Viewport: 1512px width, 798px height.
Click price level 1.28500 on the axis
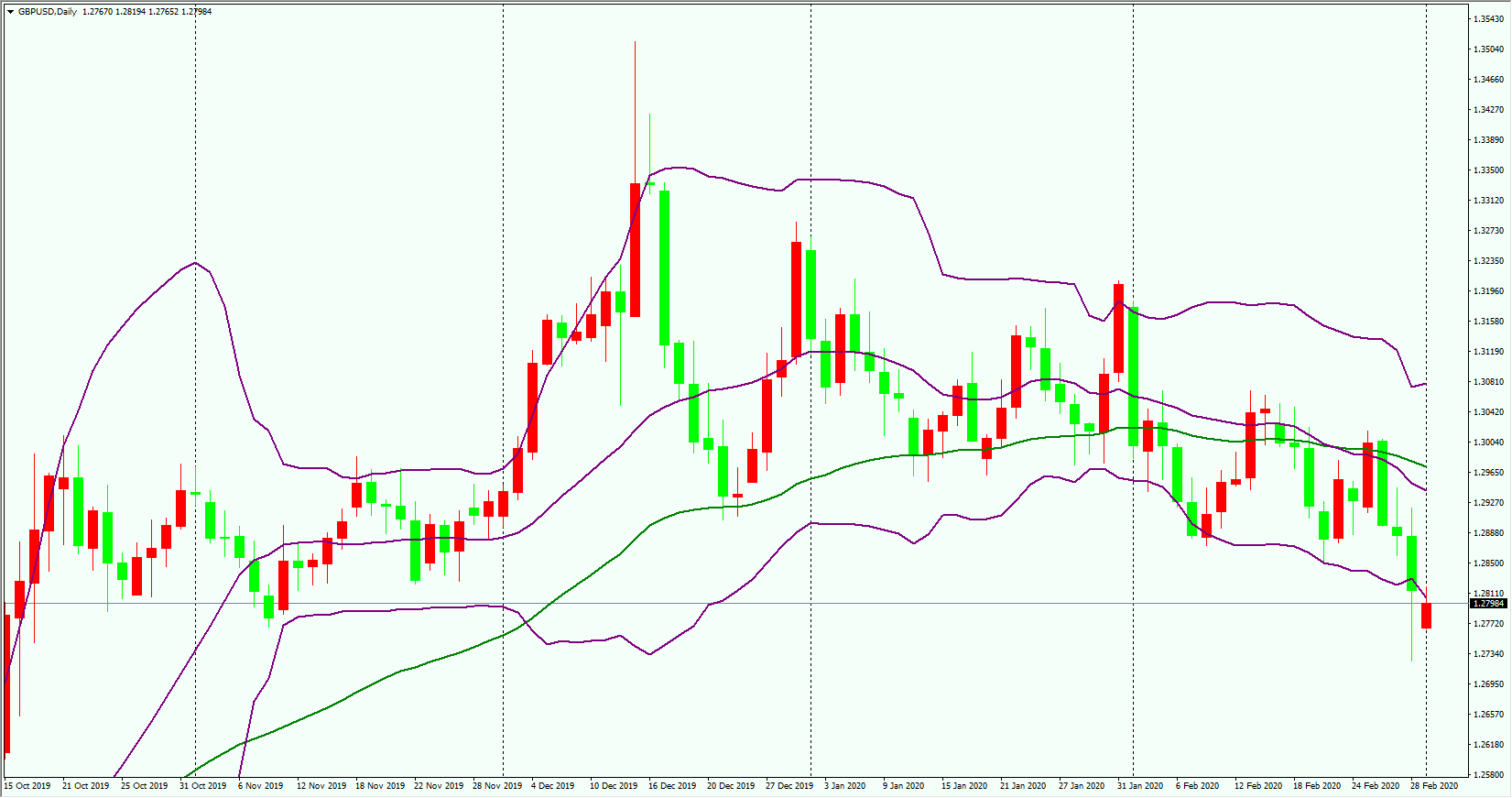(x=1488, y=563)
